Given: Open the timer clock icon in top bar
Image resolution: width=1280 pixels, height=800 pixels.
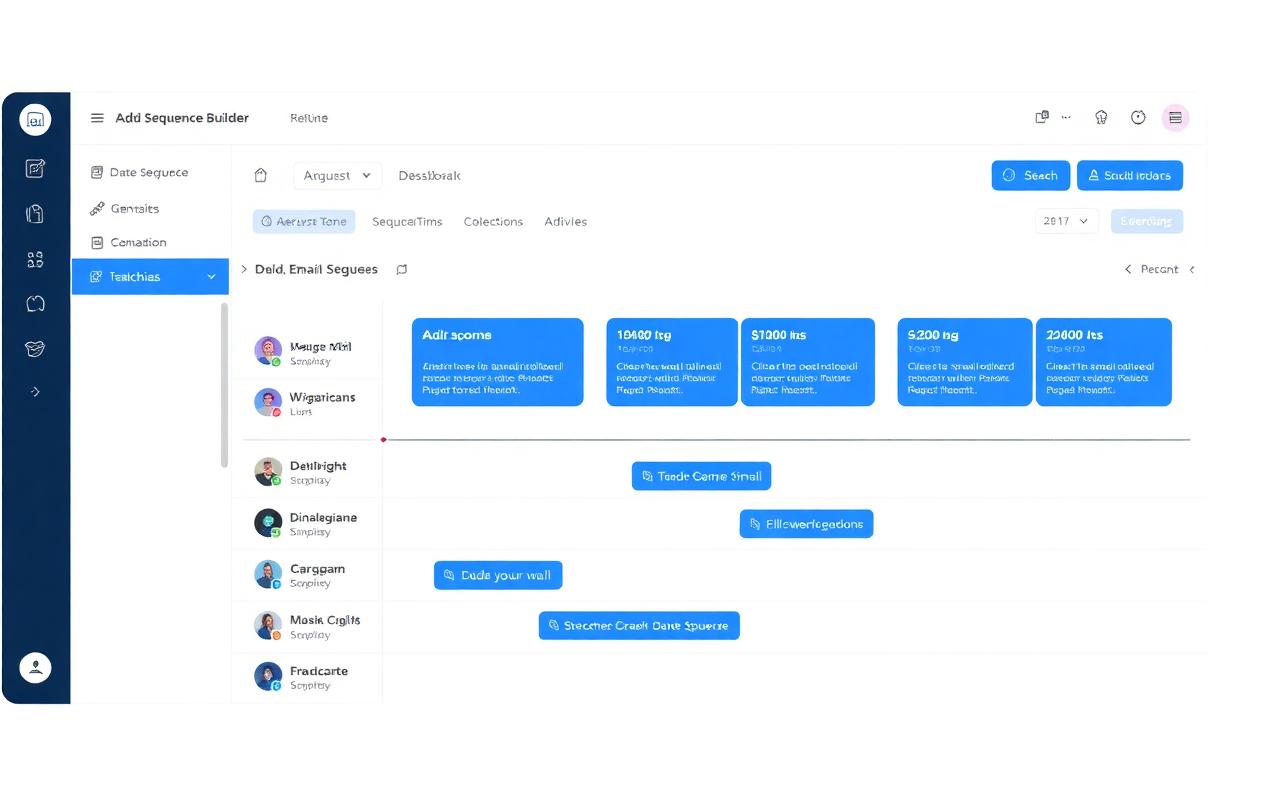Looking at the screenshot, I should point(1138,117).
